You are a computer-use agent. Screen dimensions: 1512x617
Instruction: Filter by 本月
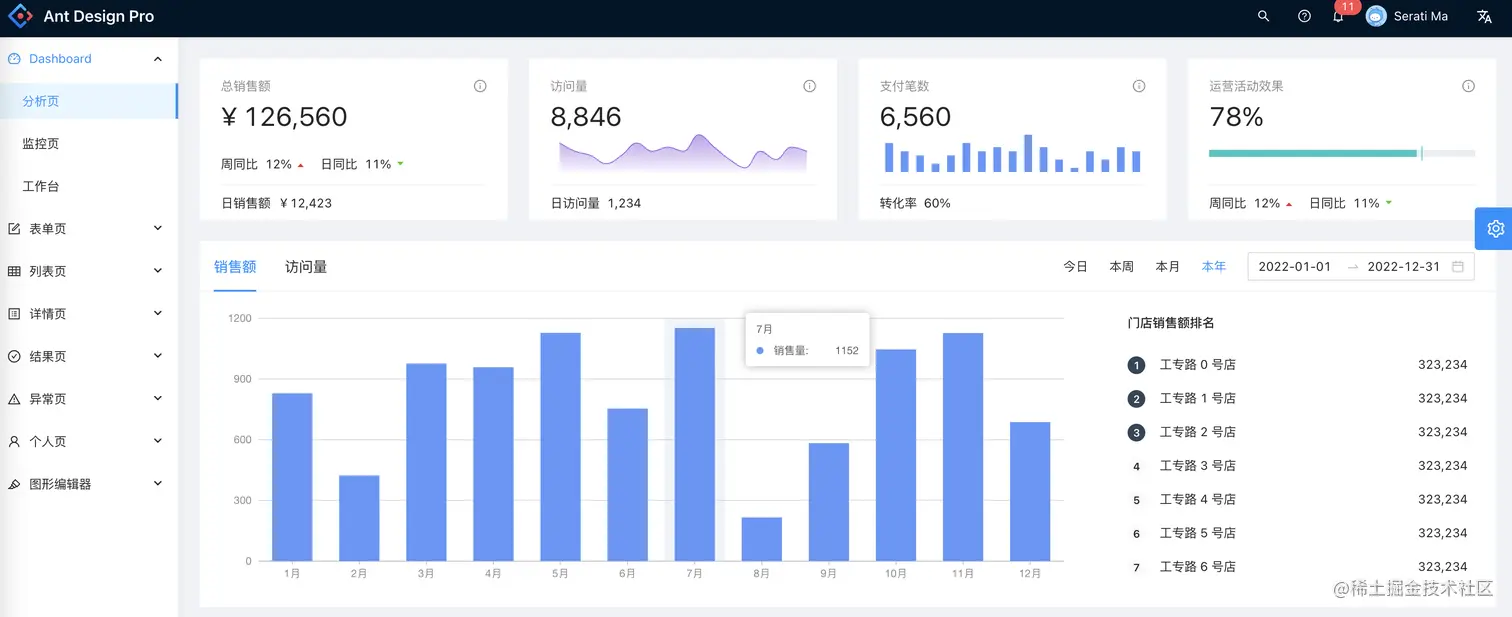pyautogui.click(x=1167, y=267)
